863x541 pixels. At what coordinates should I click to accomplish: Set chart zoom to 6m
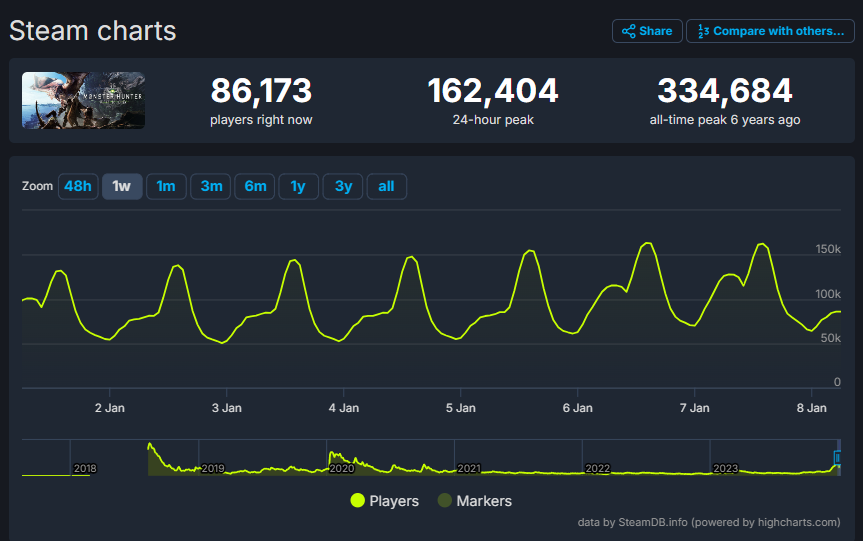point(254,186)
